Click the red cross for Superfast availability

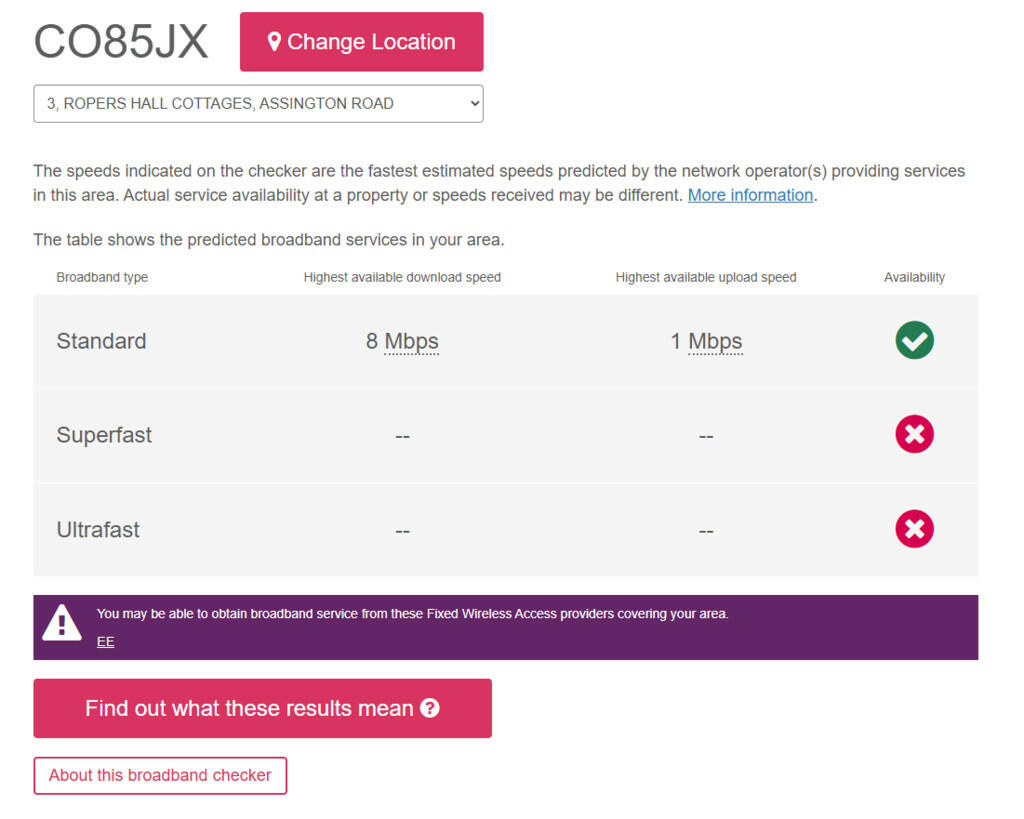tap(914, 435)
